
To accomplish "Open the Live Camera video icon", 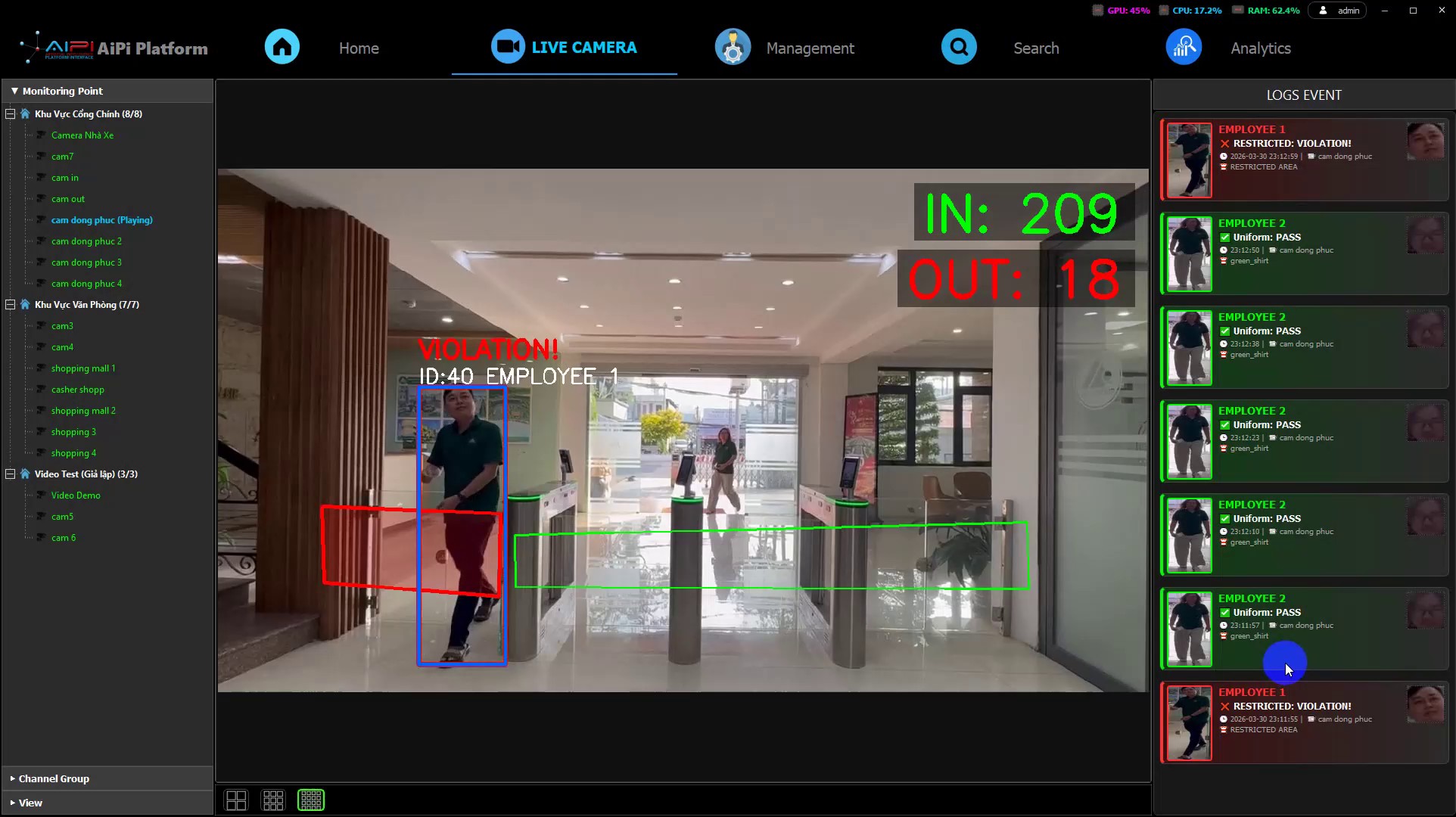I will pyautogui.click(x=508, y=47).
